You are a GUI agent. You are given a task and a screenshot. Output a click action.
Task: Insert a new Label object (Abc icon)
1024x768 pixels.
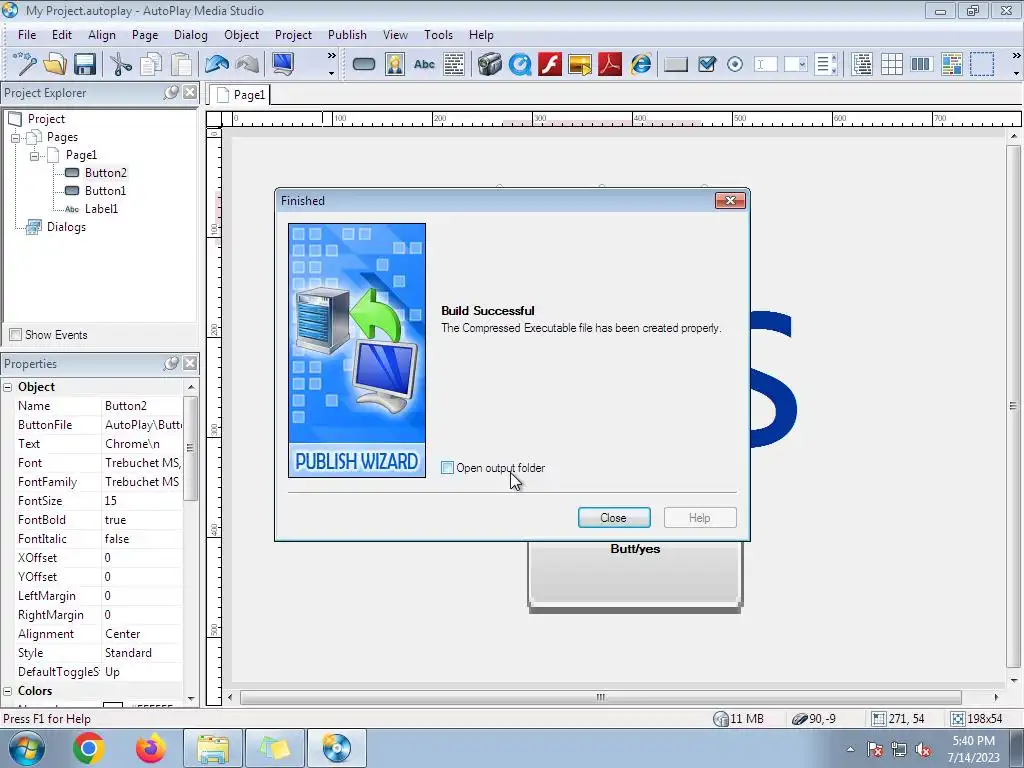coord(424,64)
